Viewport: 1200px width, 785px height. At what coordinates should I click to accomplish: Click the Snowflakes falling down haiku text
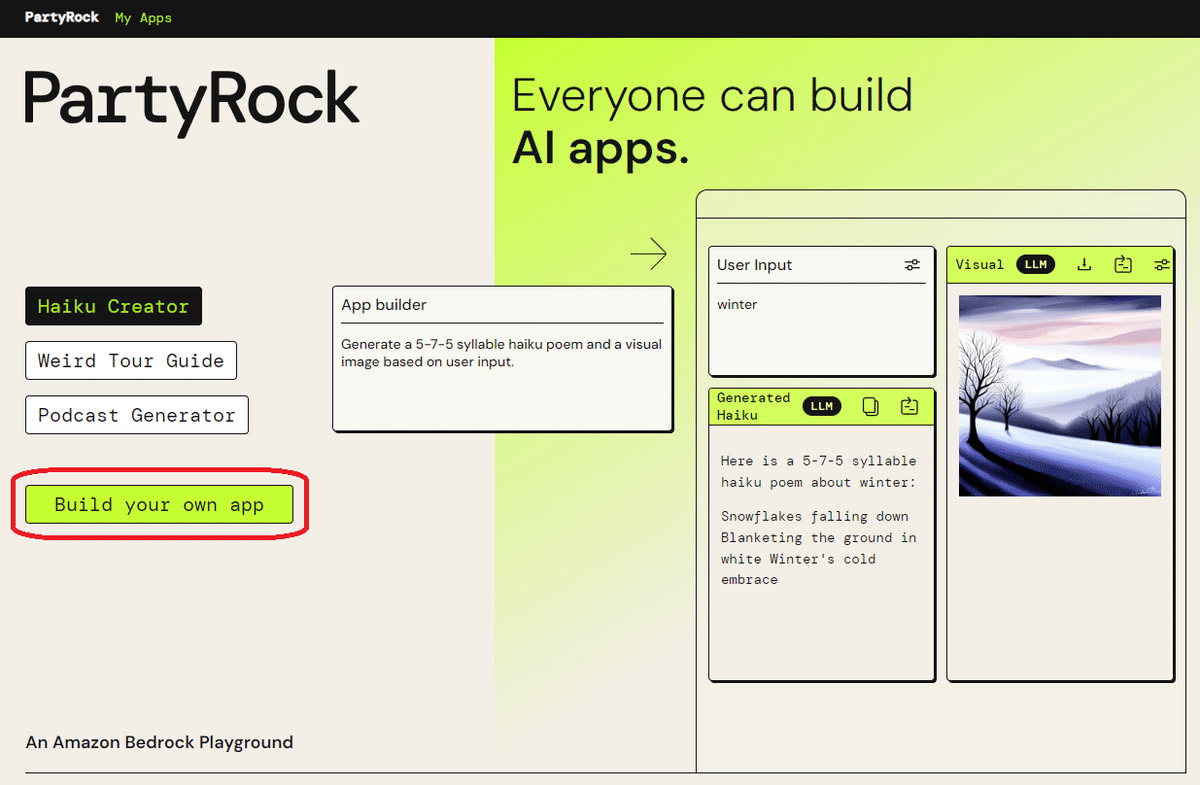point(818,548)
